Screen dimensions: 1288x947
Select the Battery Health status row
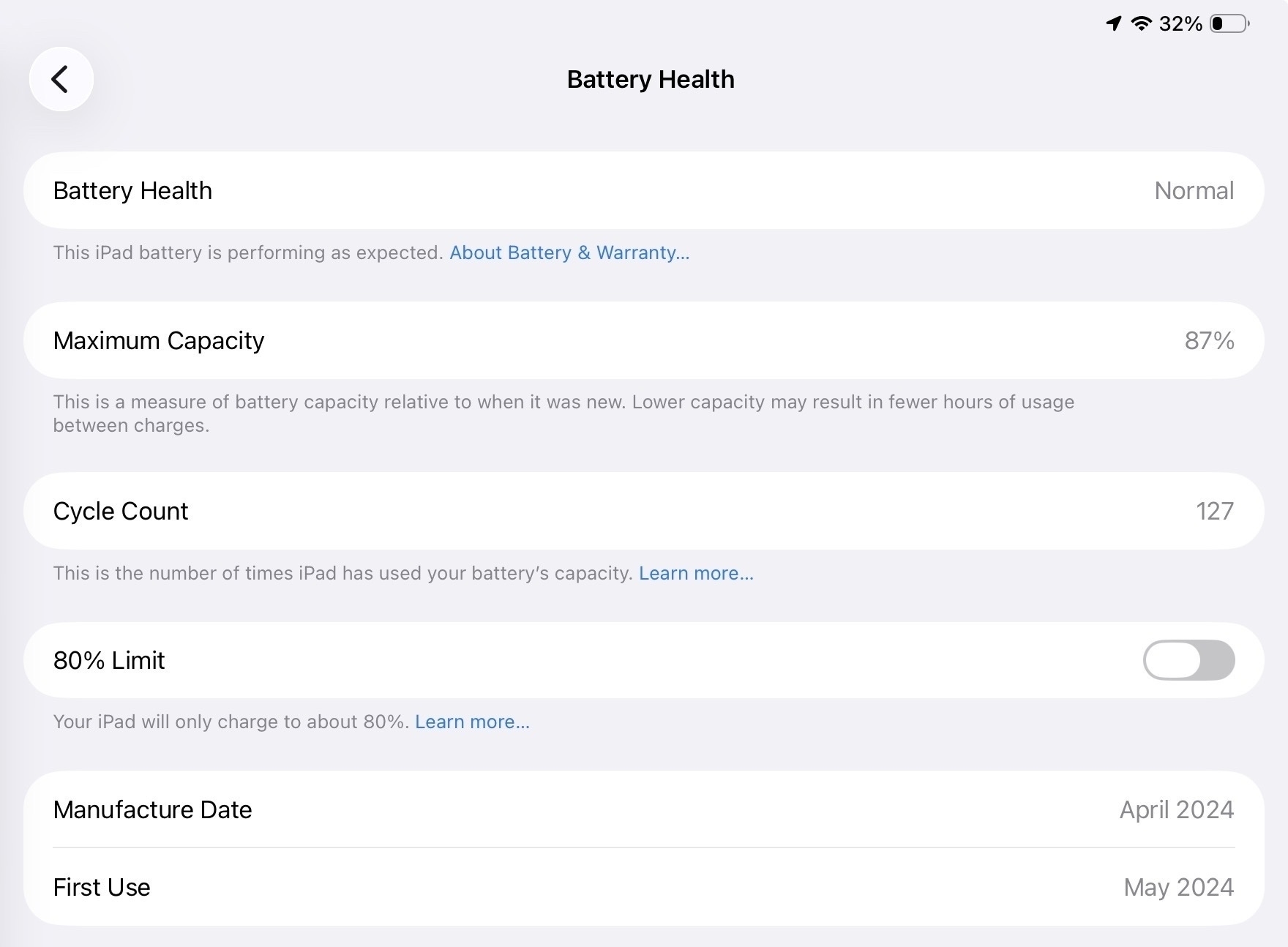tap(644, 190)
